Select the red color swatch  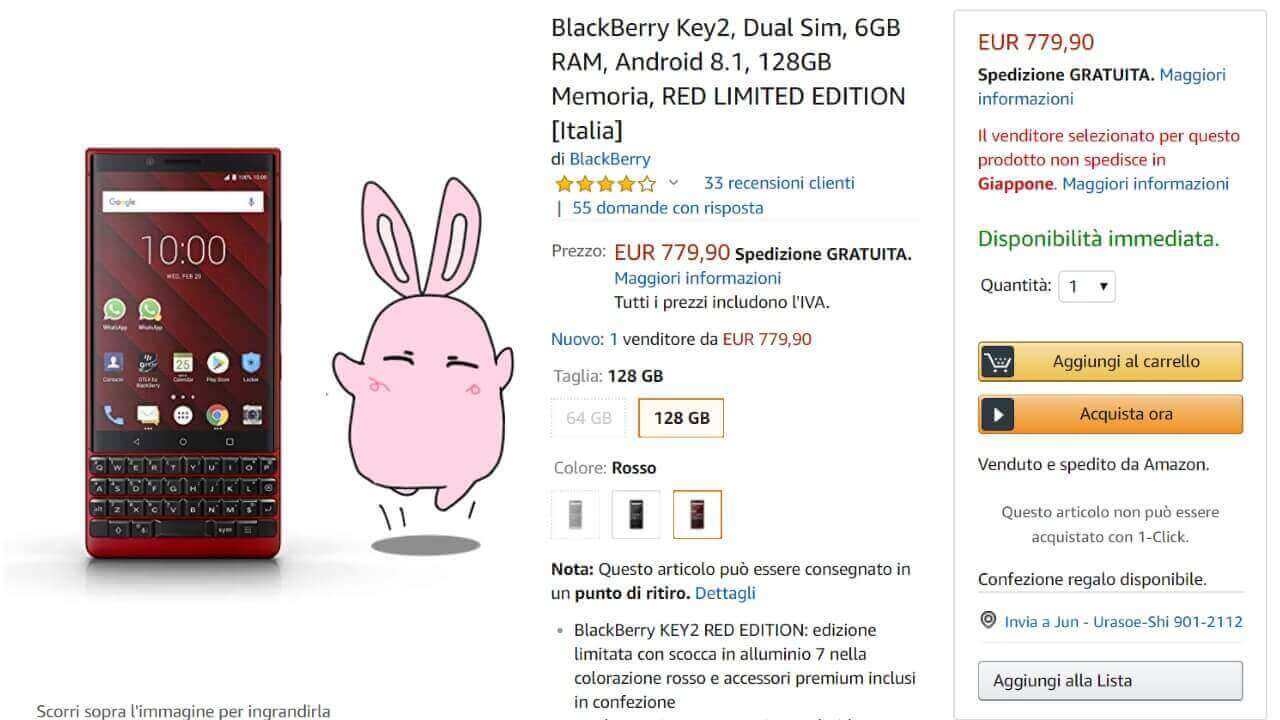697,514
